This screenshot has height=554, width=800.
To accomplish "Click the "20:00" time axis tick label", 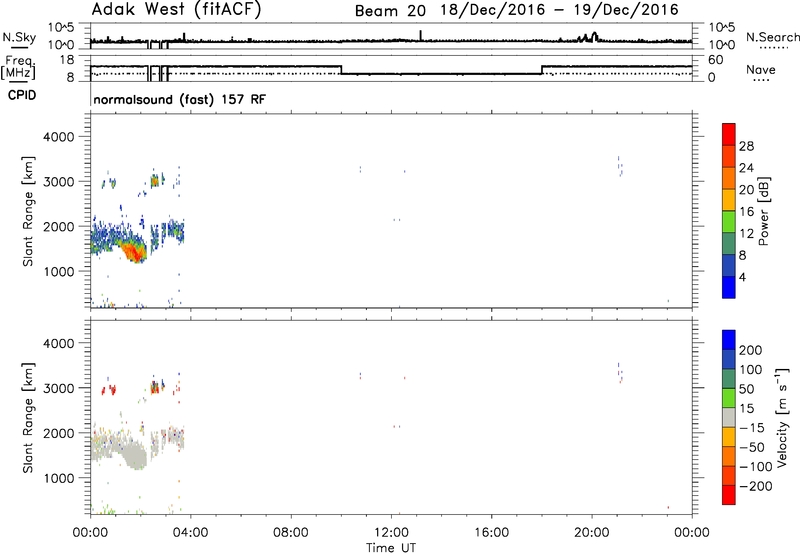I will (592, 533).
